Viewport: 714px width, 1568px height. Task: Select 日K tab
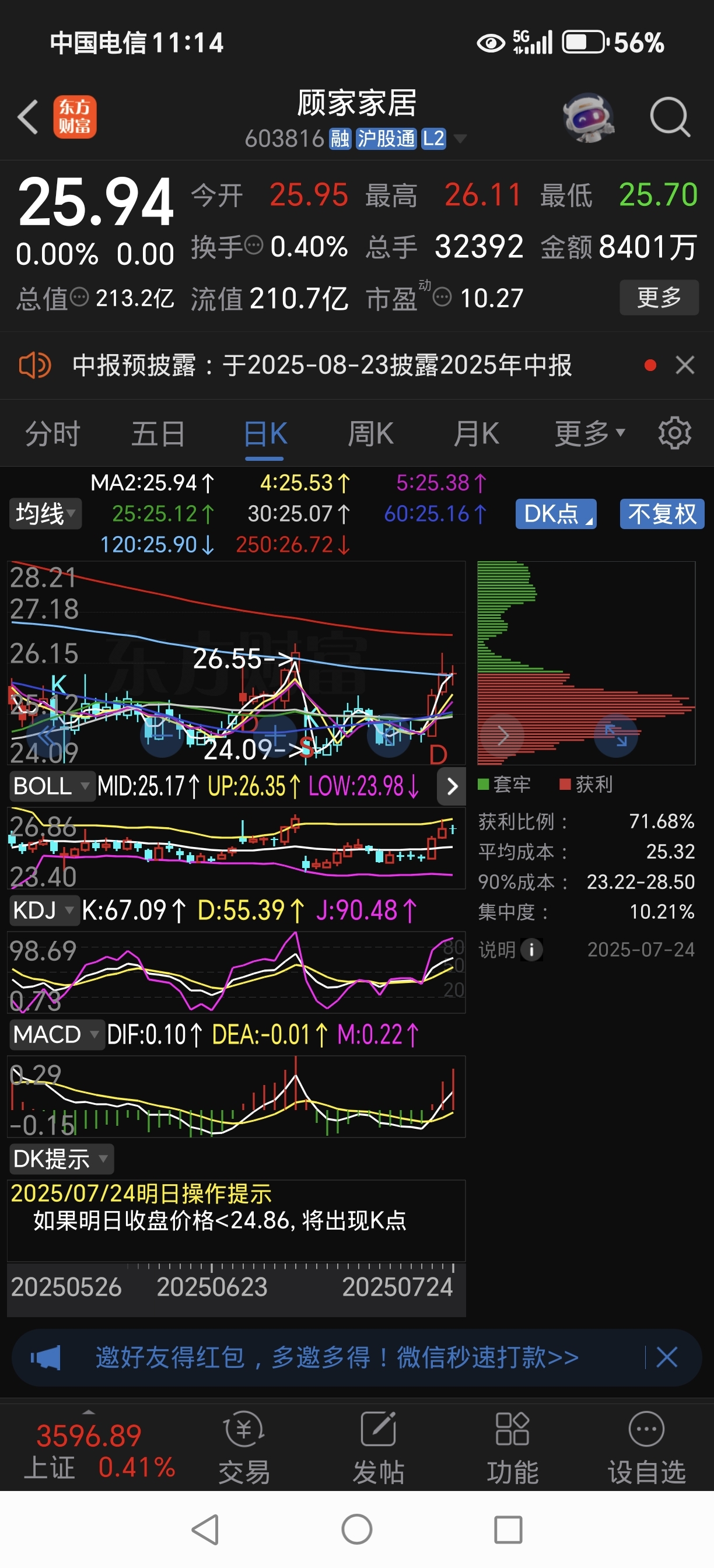(265, 433)
